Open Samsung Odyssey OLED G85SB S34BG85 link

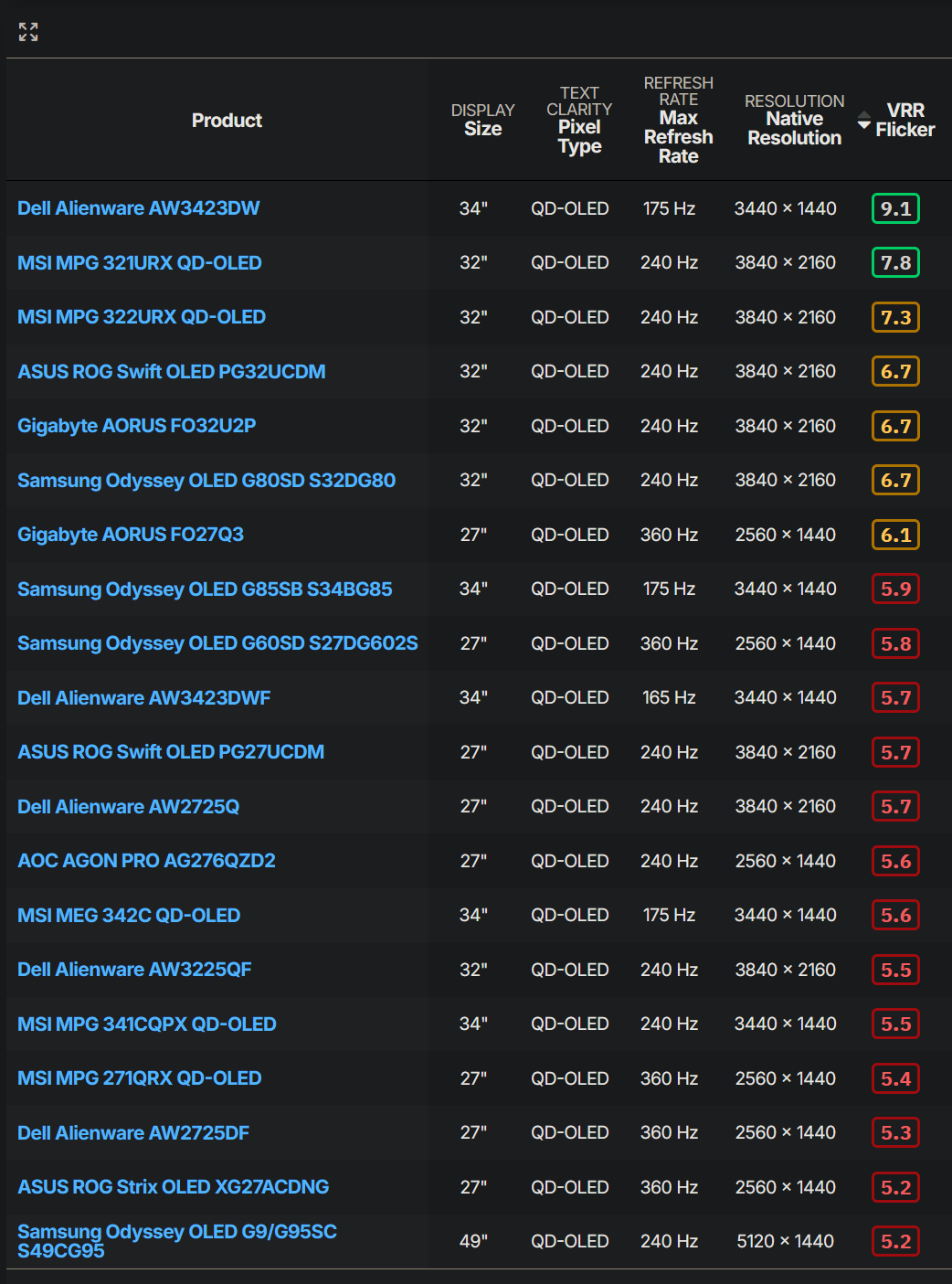[x=205, y=589]
